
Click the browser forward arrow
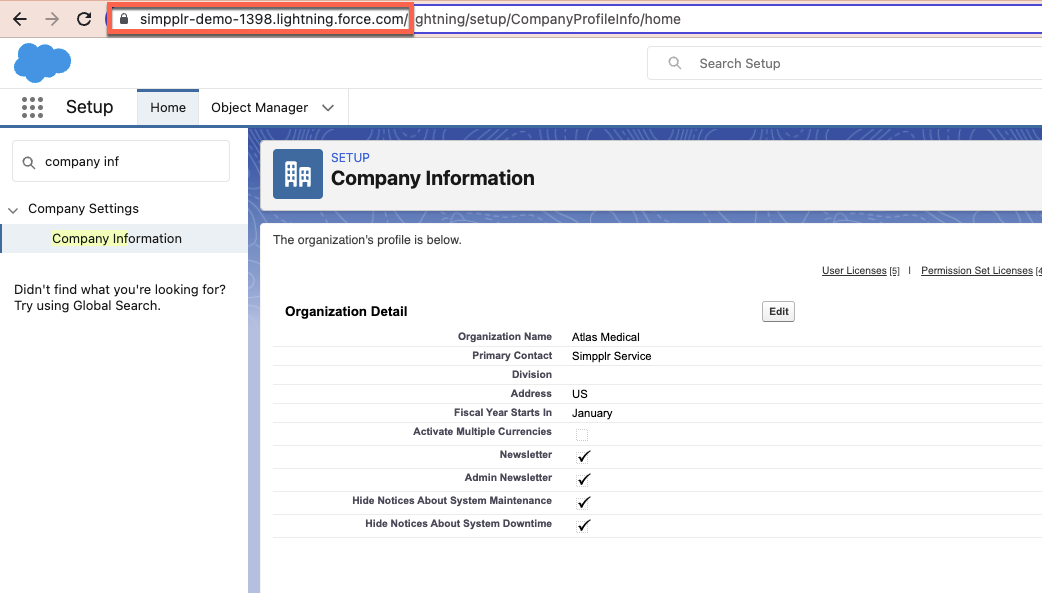(50, 18)
